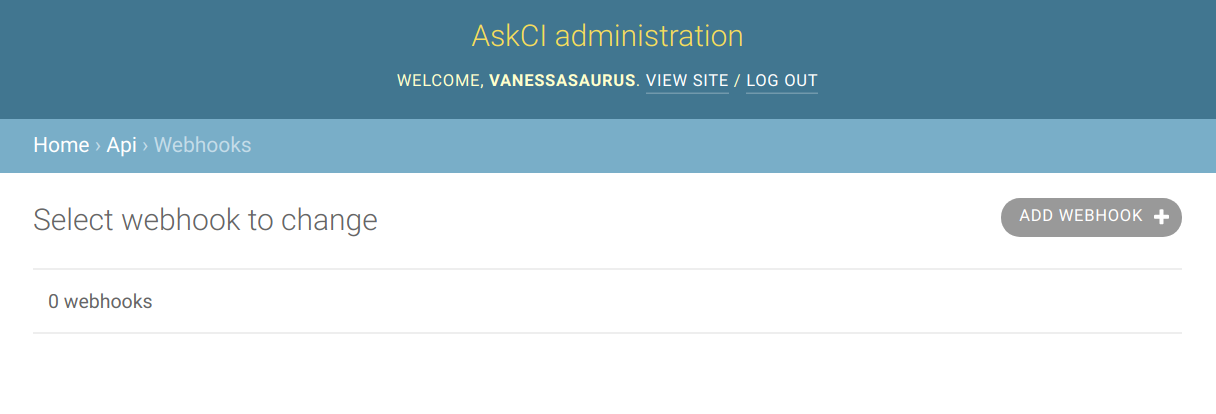Click the period after the VANESSASAURUS username
1216x414 pixels.
[x=638, y=81]
